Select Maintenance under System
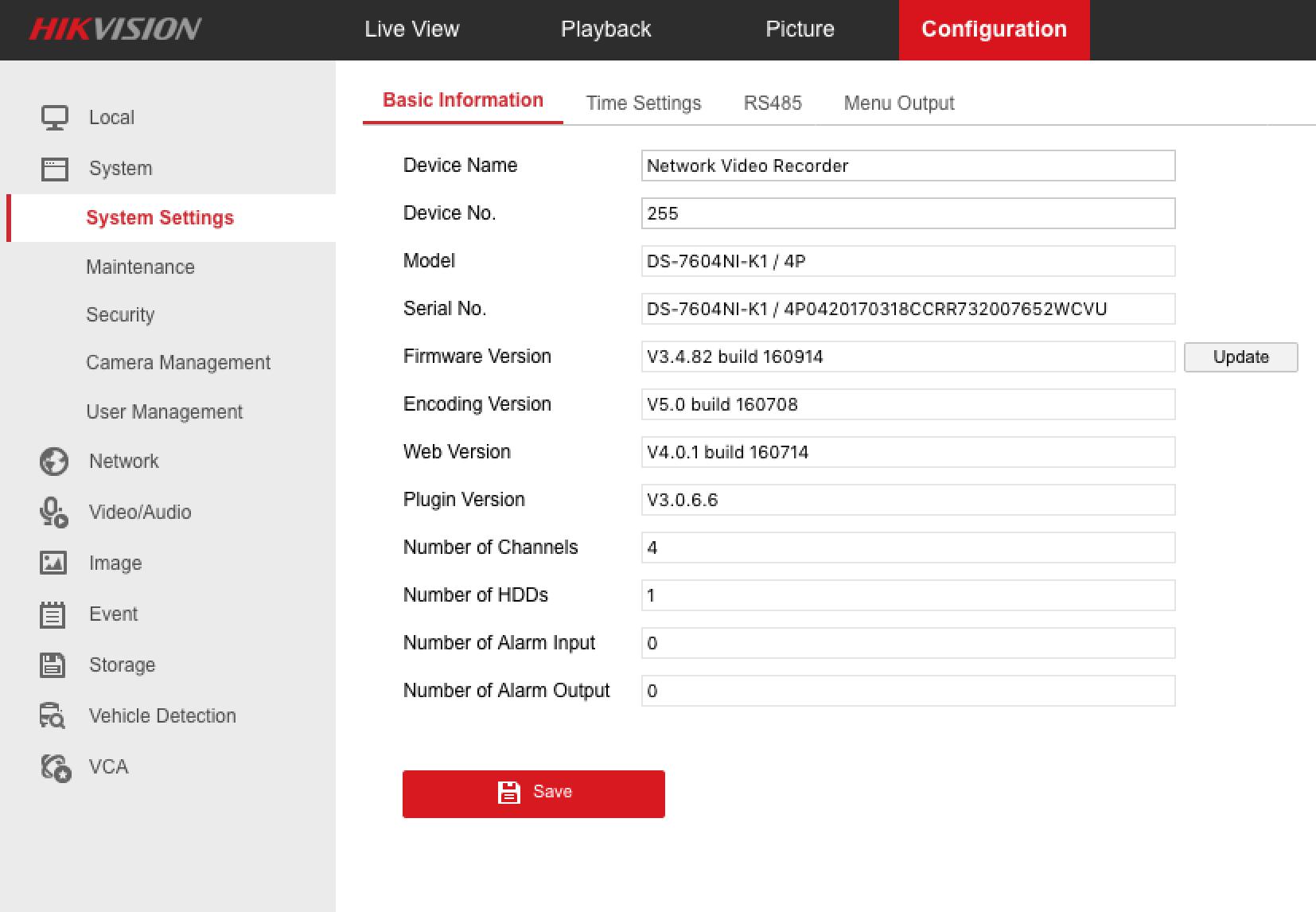This screenshot has height=912, width=1316. [x=140, y=267]
